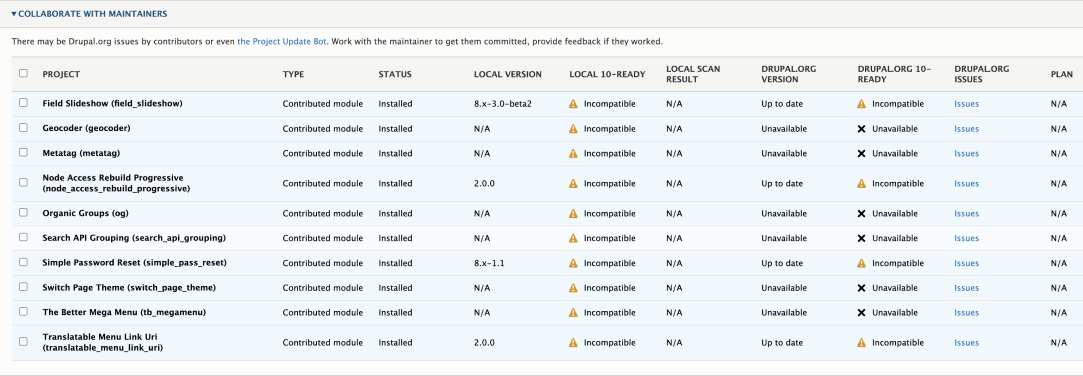The image size is (1083, 376).
Task: Click Local 10-Ready warning icon for Search API Grouping
Action: (x=573, y=238)
